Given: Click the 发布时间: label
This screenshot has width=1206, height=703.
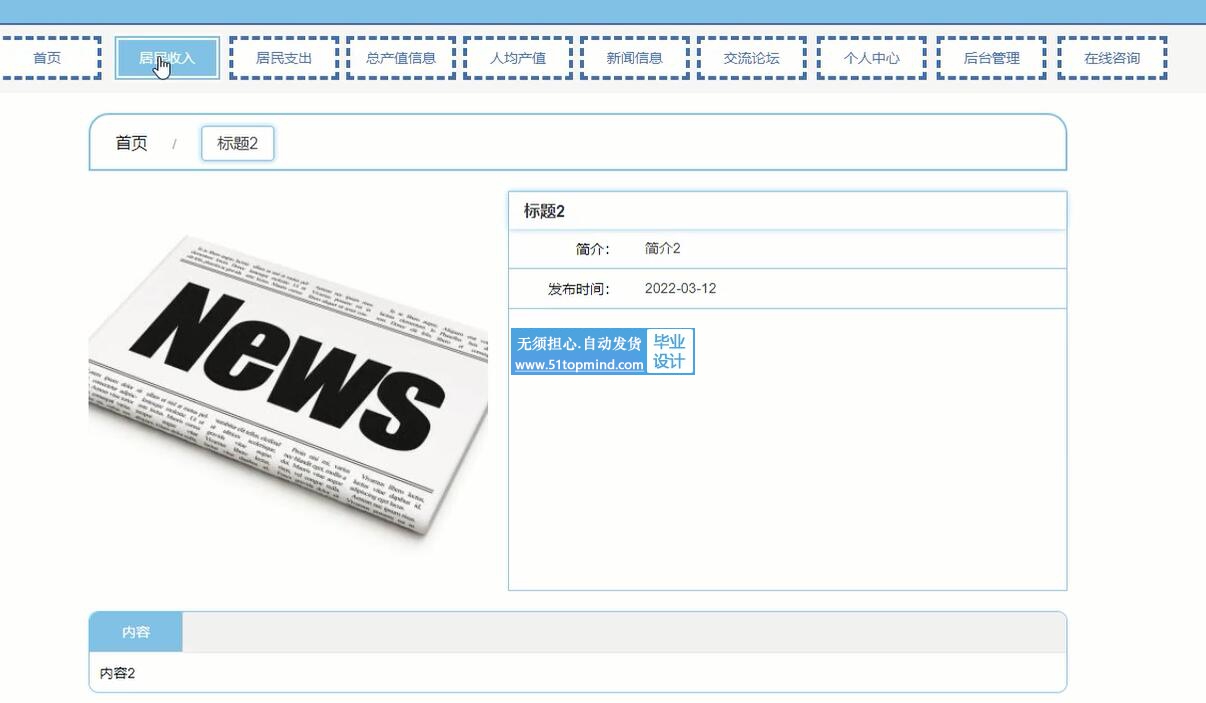Looking at the screenshot, I should (579, 289).
